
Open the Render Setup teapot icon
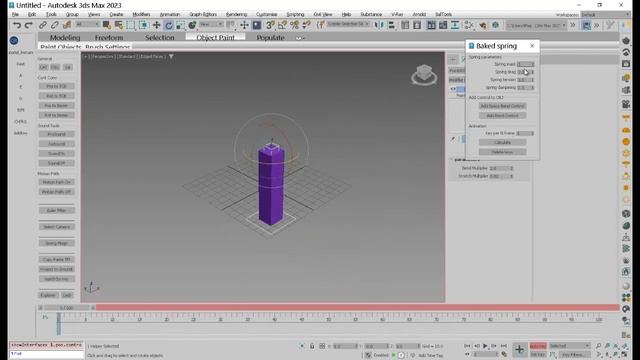point(483,25)
